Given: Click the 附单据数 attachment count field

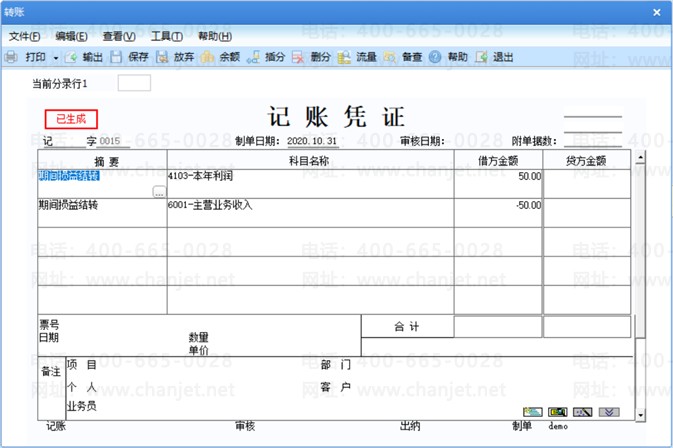Looking at the screenshot, I should click(x=593, y=140).
